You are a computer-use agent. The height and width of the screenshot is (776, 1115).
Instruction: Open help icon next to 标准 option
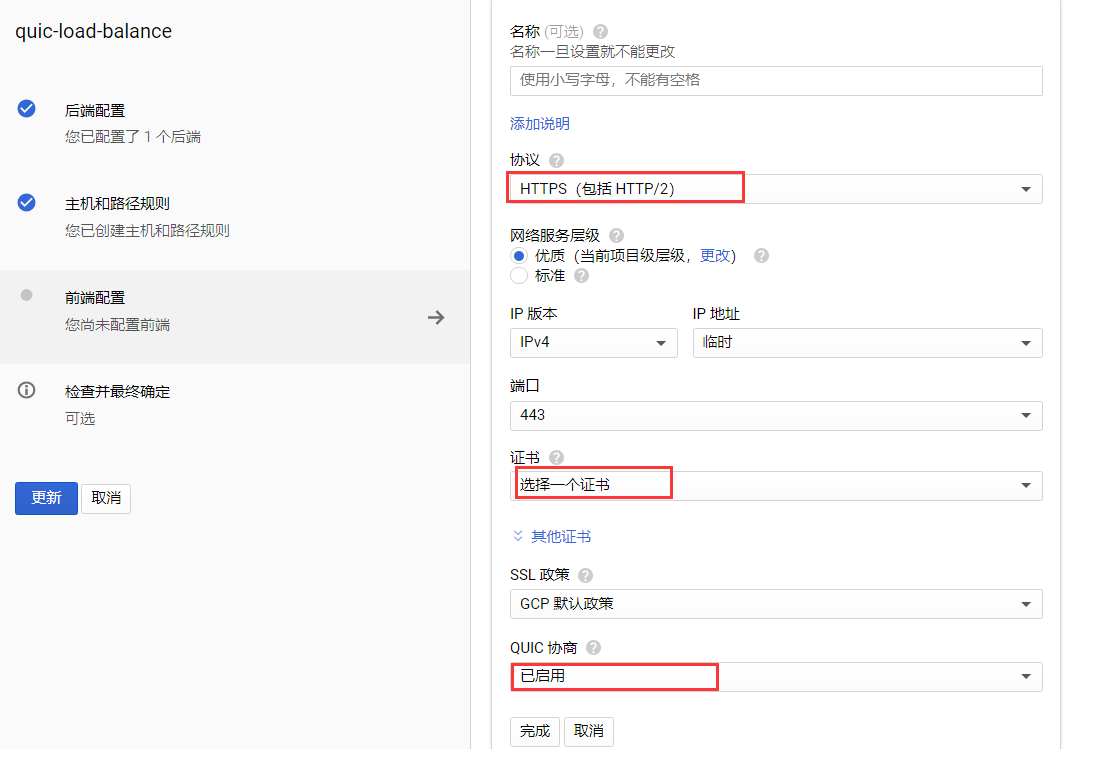[x=582, y=276]
